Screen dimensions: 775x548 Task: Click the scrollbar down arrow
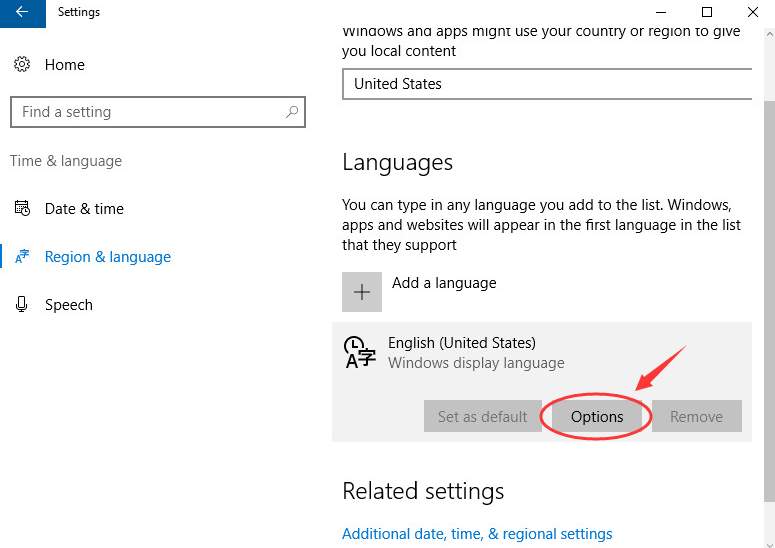[770, 544]
